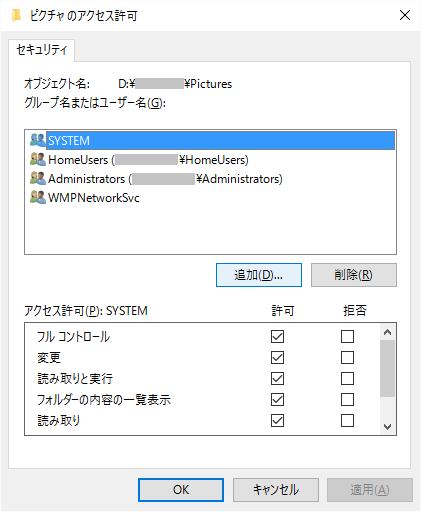Toggle Allow for 読み取り permission
This screenshot has width=421, height=512.
click(277, 421)
